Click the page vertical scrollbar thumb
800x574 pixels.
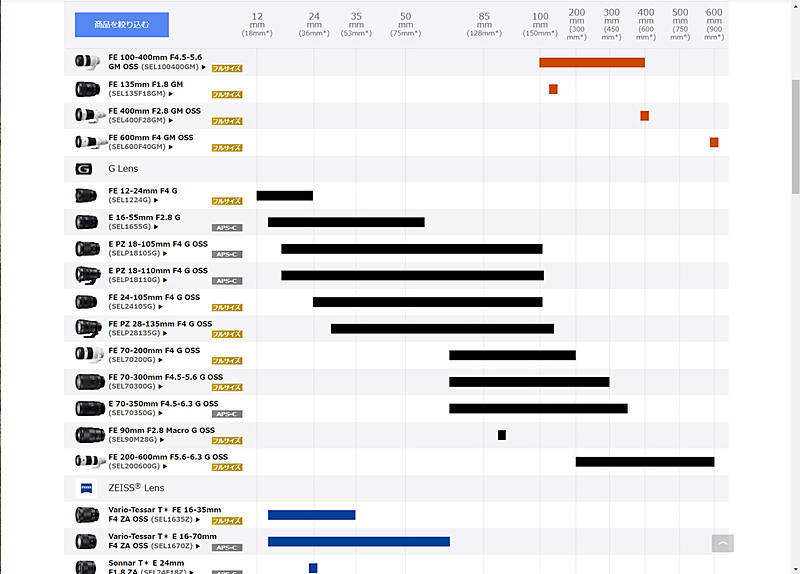[795, 137]
